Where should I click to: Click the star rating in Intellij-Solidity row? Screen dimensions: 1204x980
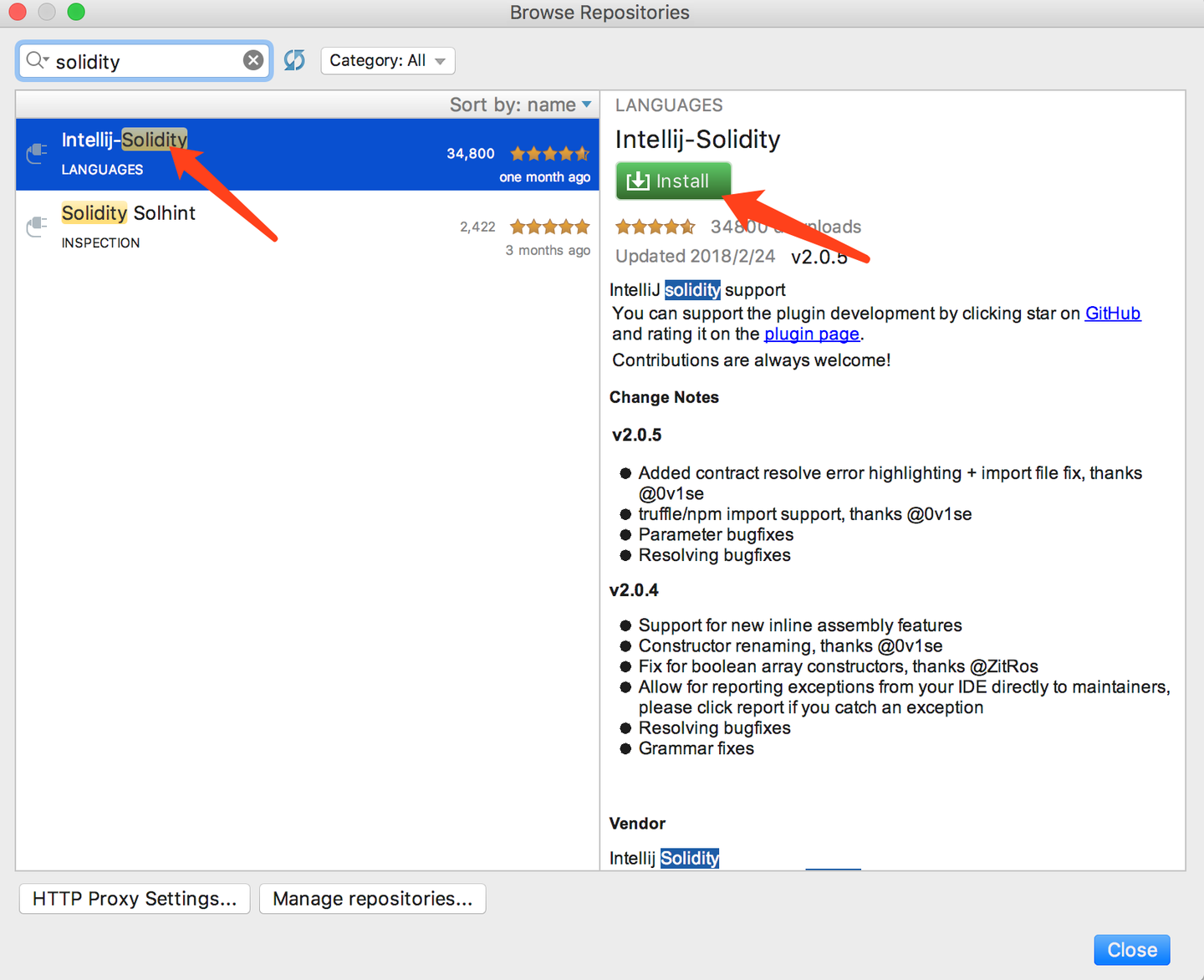click(x=550, y=153)
